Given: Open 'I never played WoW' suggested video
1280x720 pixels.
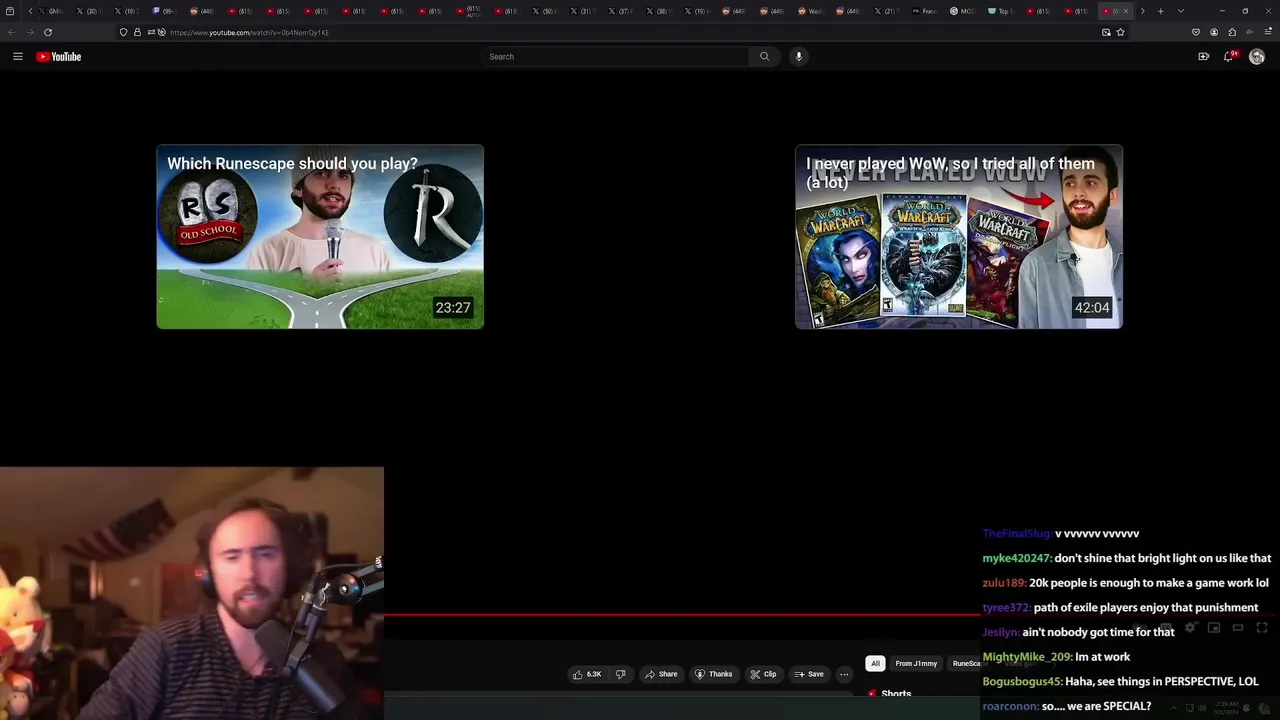Looking at the screenshot, I should tap(959, 237).
